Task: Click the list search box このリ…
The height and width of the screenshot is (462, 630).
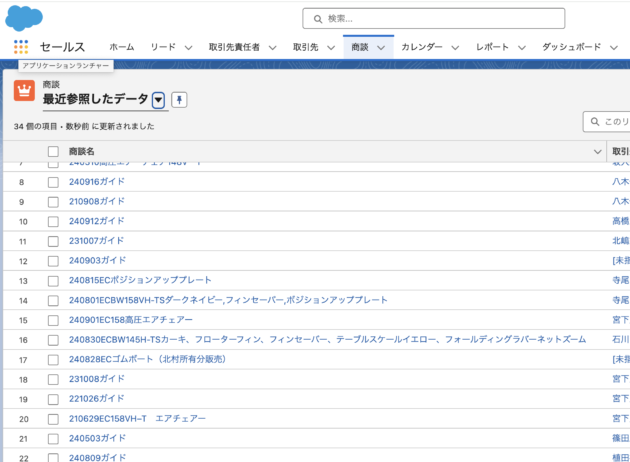Action: click(607, 121)
